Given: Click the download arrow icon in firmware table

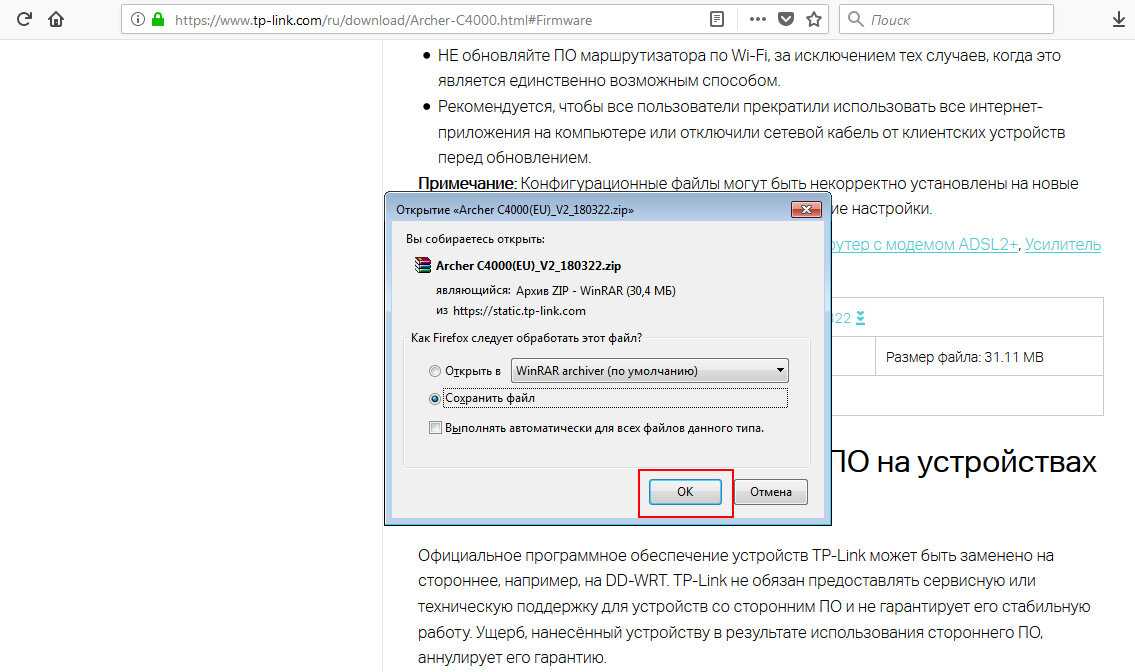Looking at the screenshot, I should (860, 317).
